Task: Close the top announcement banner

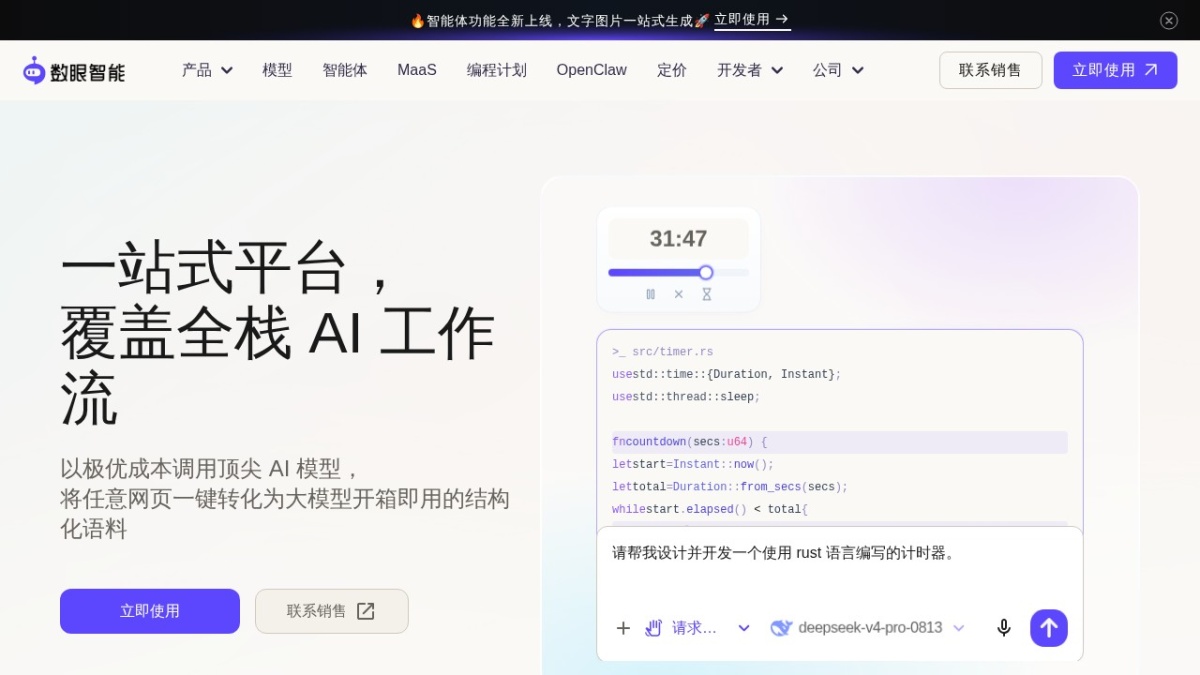Action: (x=1169, y=20)
